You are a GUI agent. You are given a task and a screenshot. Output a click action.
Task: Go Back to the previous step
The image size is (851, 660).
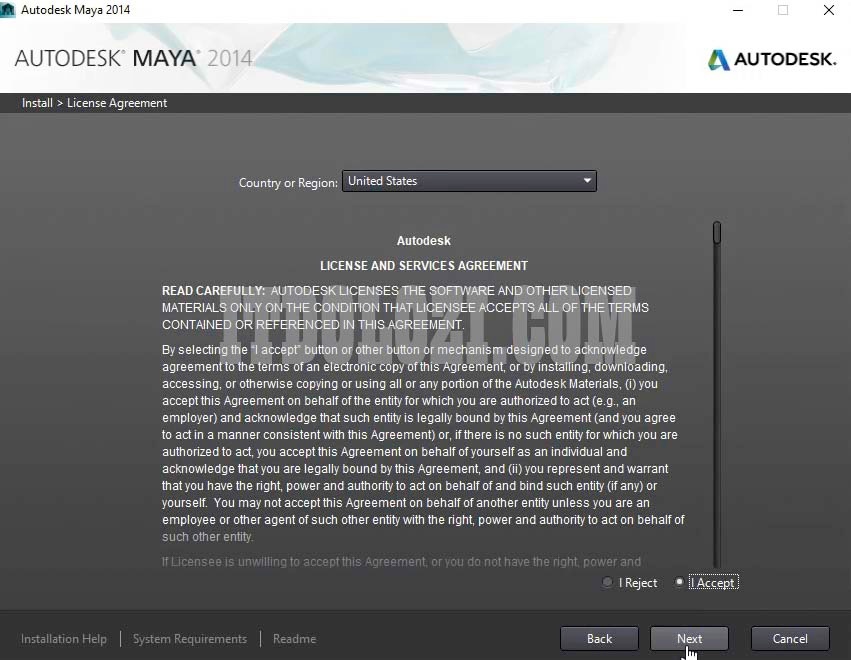point(599,639)
